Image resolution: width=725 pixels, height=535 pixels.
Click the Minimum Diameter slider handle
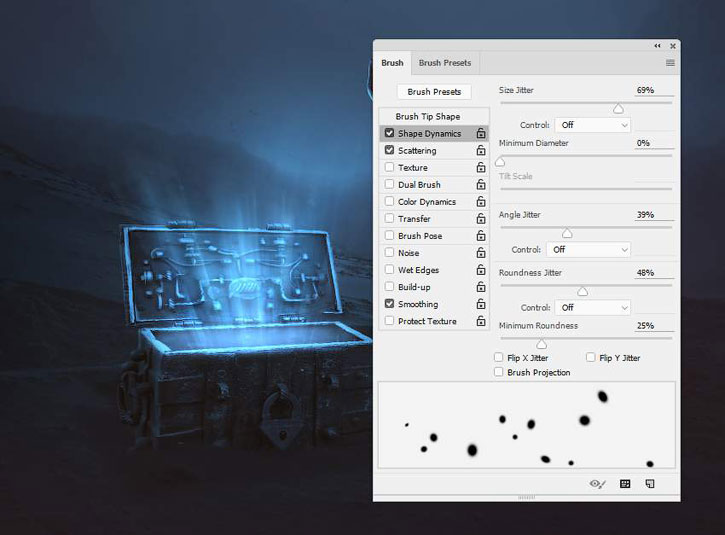[500, 162]
